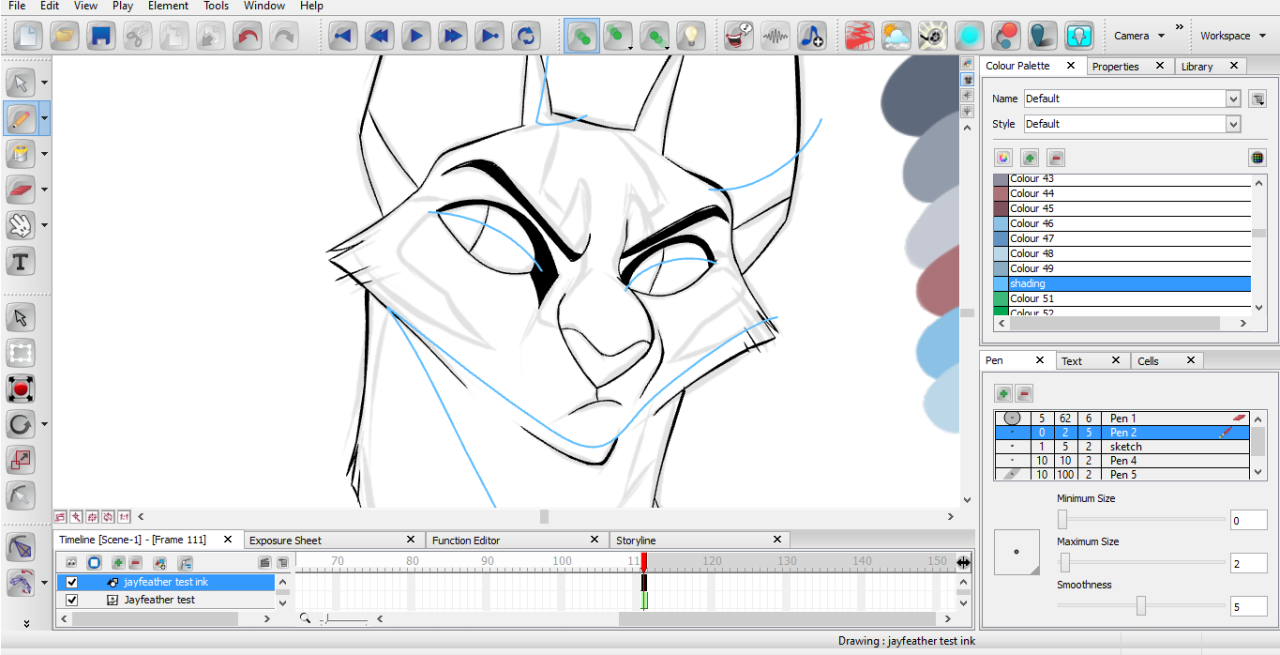Select the Text tool
The height and width of the screenshot is (655, 1280).
pos(21,262)
